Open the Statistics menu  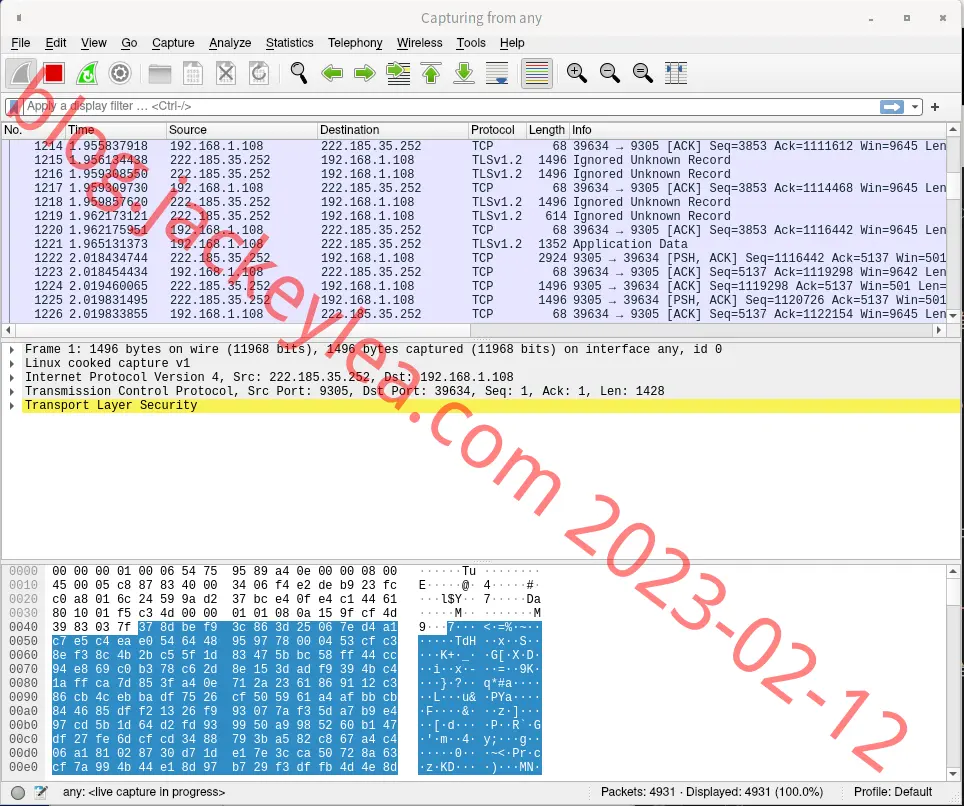pyautogui.click(x=290, y=43)
